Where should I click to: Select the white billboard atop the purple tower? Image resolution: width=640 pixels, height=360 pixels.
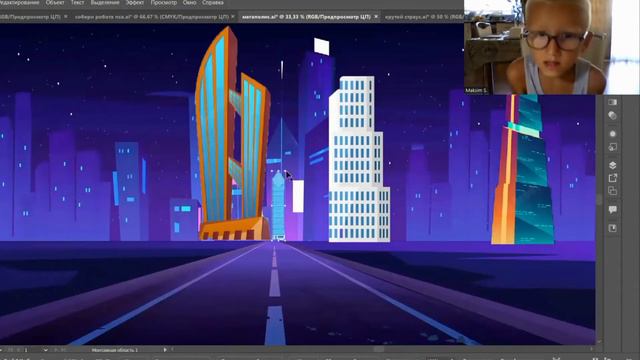[x=322, y=47]
